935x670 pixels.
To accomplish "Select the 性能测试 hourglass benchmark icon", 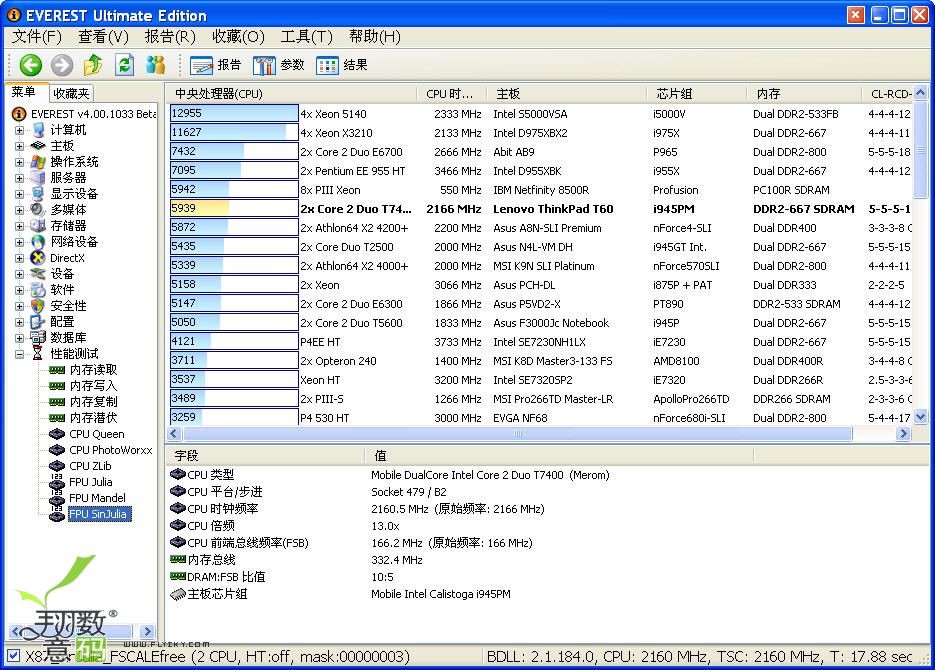I will tap(38, 353).
